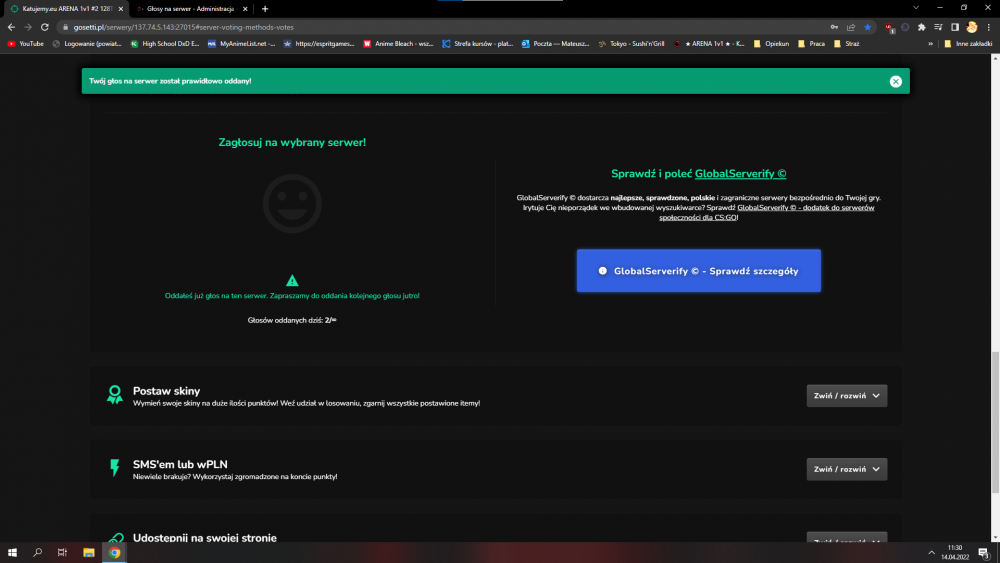Click the SMS'em lub wPLN title

coord(180,464)
